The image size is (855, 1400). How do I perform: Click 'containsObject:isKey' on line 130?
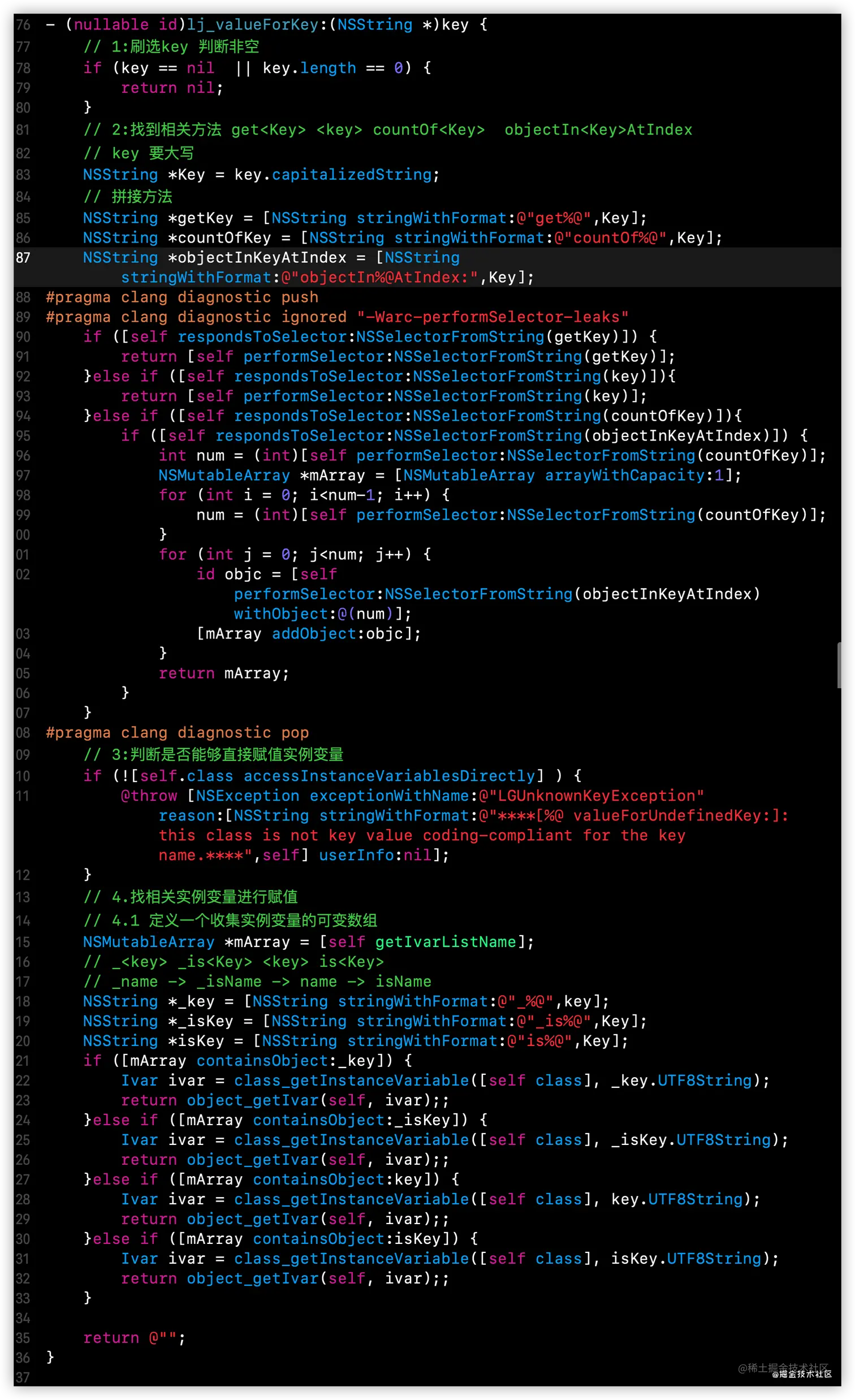347,1239
